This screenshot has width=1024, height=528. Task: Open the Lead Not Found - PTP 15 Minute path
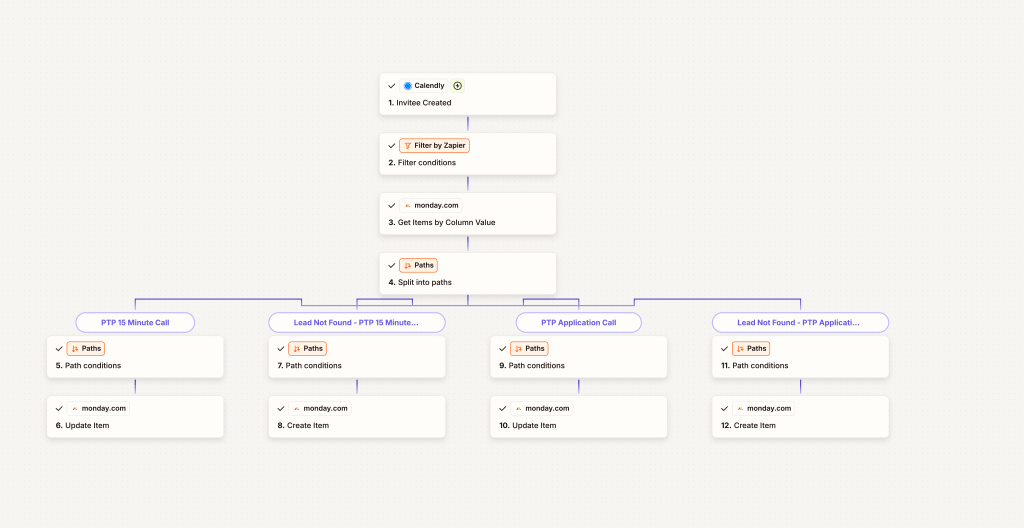(356, 323)
